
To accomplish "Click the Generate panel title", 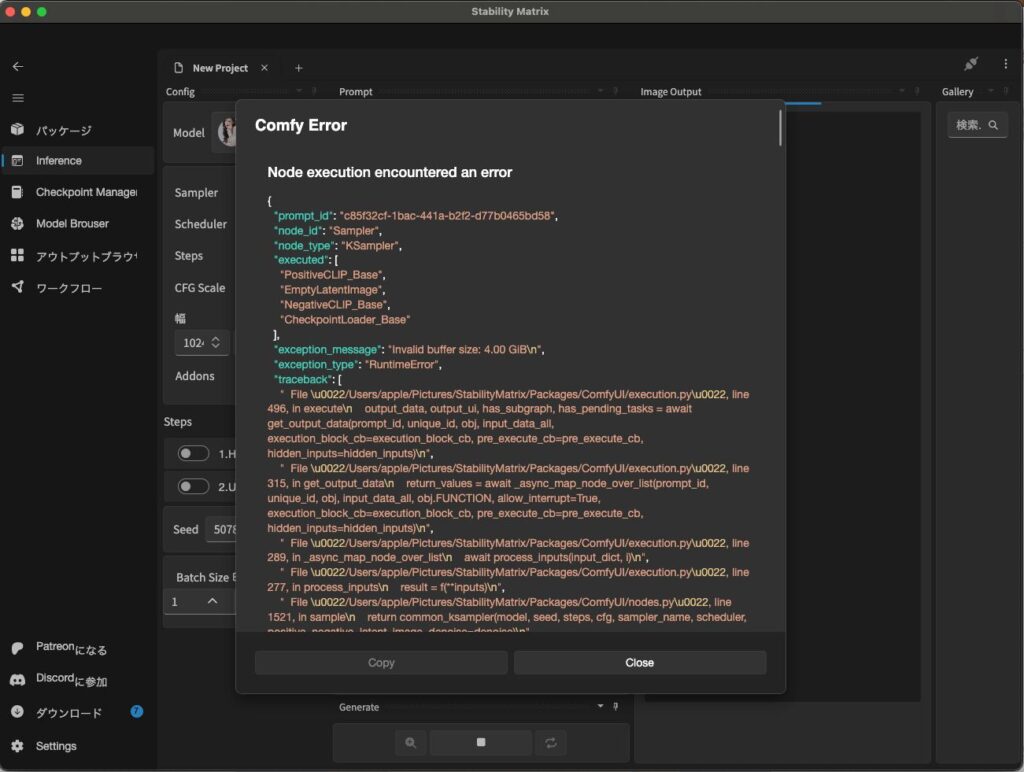I will pos(359,707).
